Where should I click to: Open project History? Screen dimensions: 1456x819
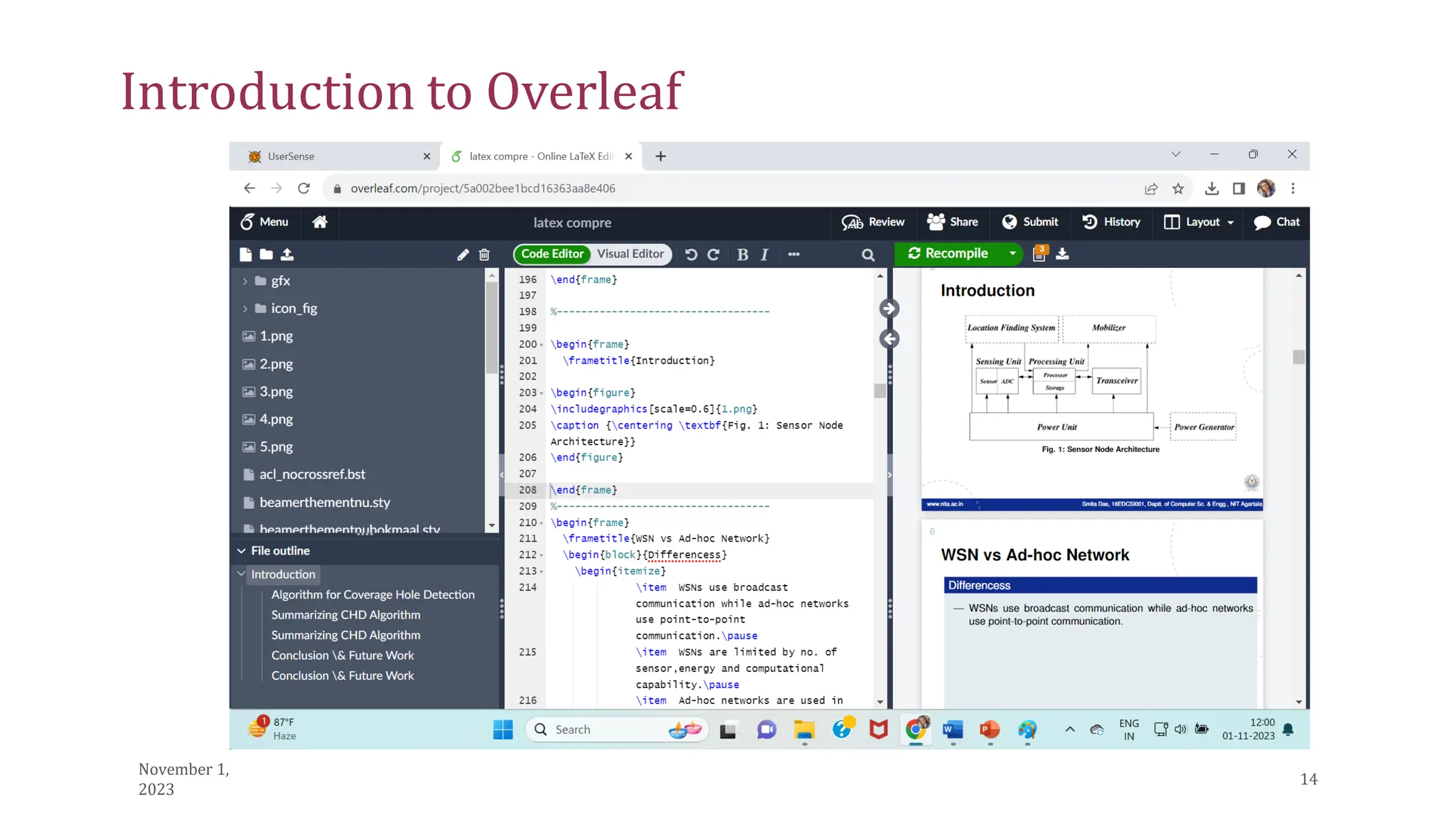tap(1111, 222)
